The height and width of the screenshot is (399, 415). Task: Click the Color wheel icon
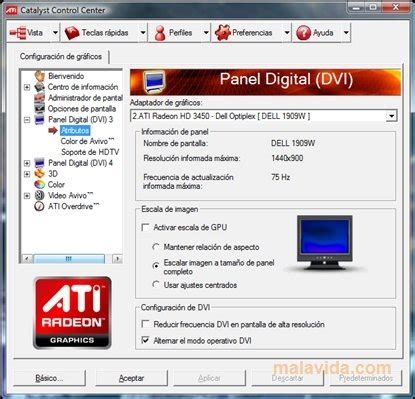pos(40,185)
